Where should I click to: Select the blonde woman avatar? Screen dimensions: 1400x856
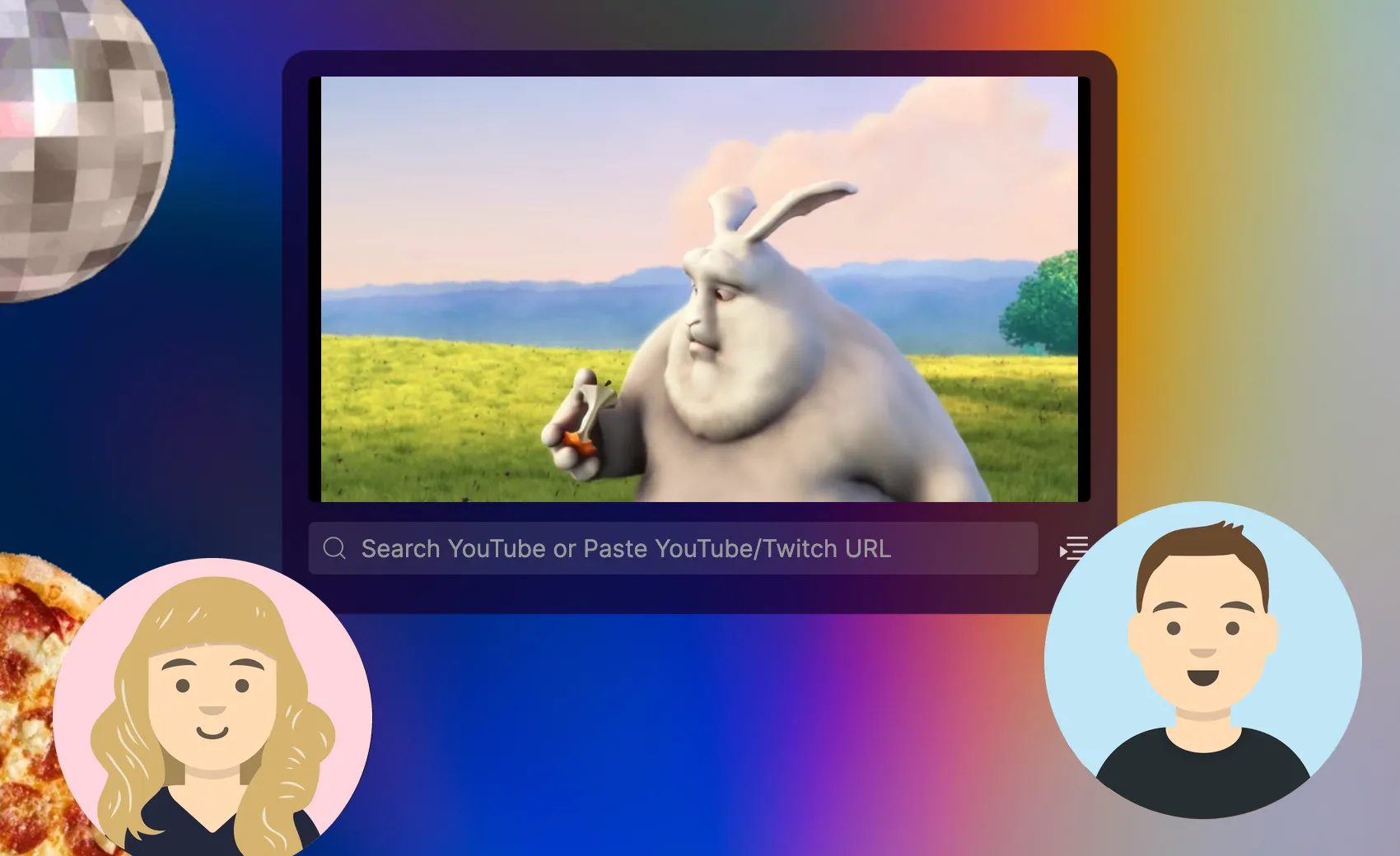[x=212, y=706]
